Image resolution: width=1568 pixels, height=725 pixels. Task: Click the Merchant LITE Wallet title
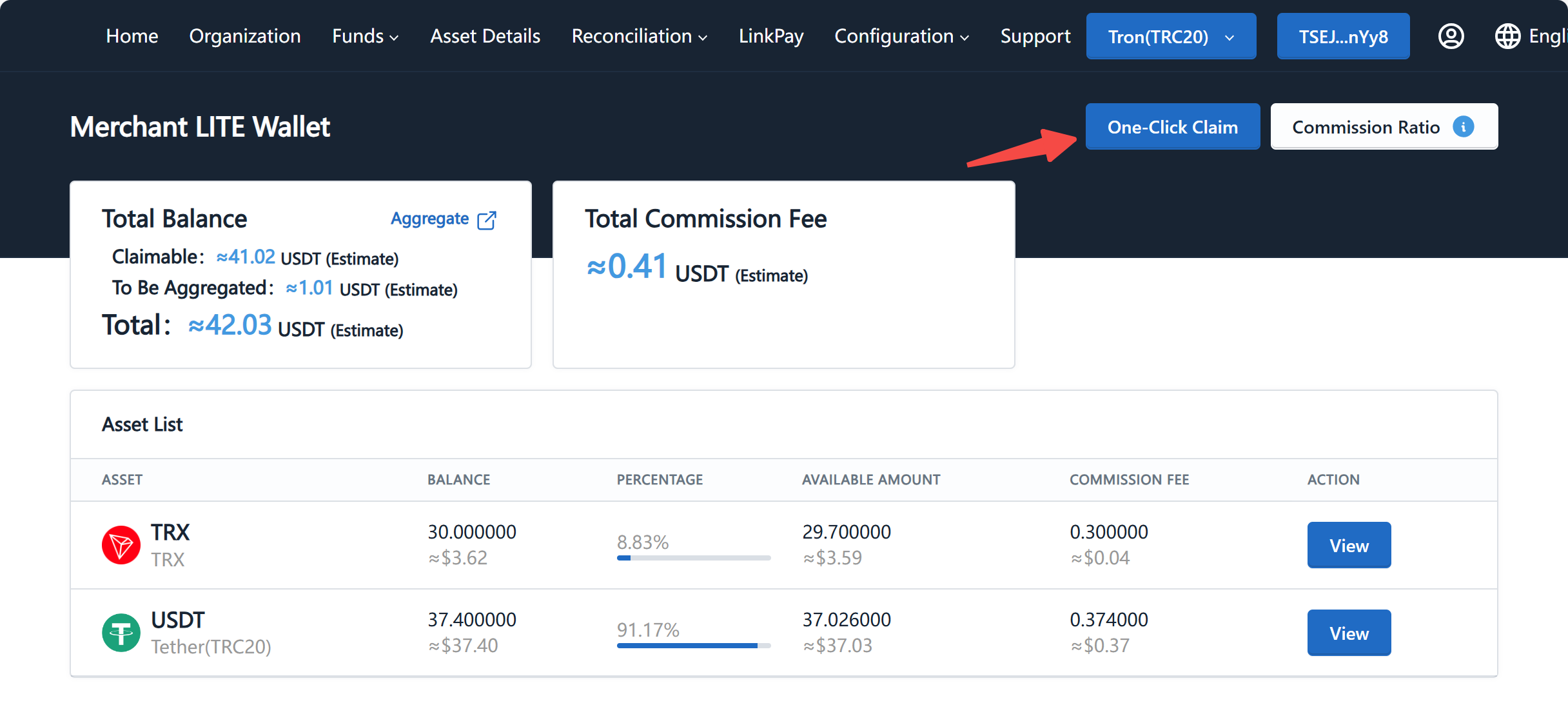tap(200, 126)
